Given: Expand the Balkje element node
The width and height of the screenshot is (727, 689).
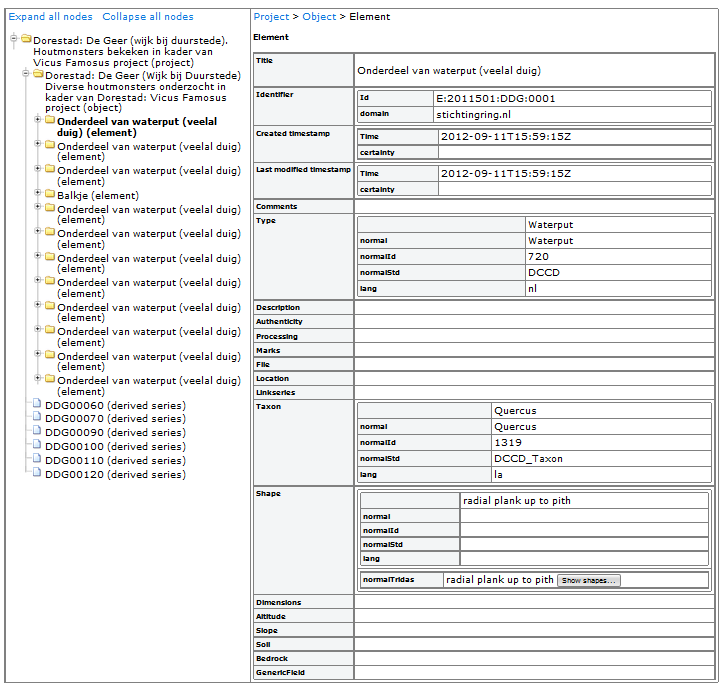Looking at the screenshot, I should click(38, 193).
